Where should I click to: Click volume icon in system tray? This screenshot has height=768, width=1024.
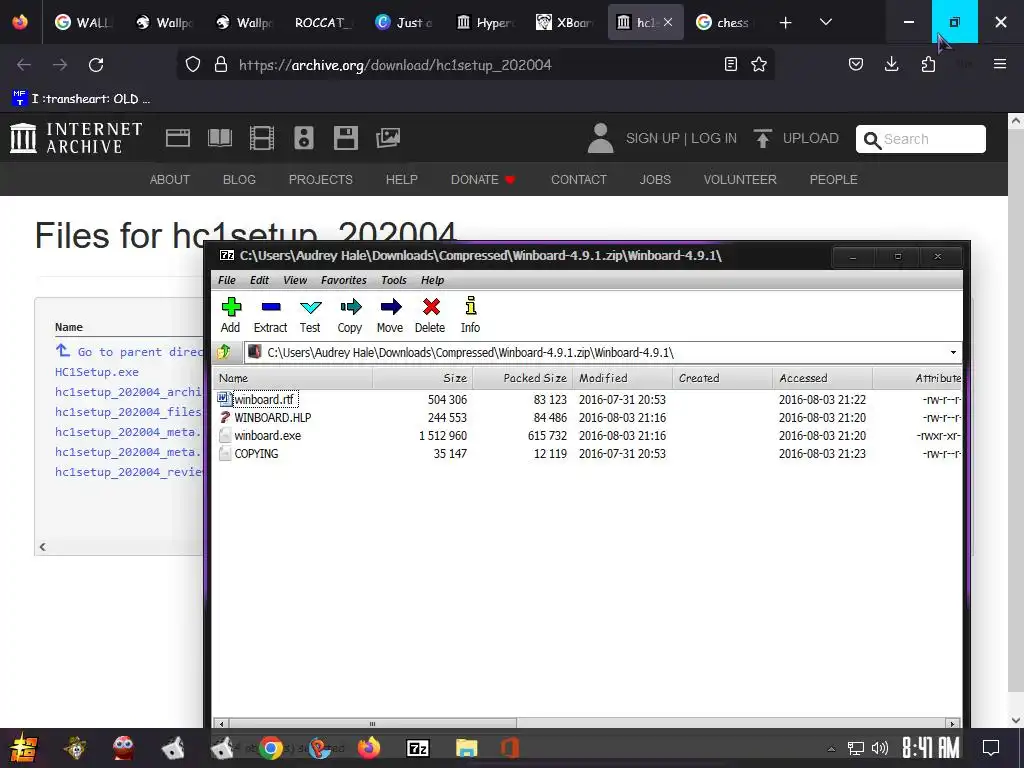(x=880, y=748)
